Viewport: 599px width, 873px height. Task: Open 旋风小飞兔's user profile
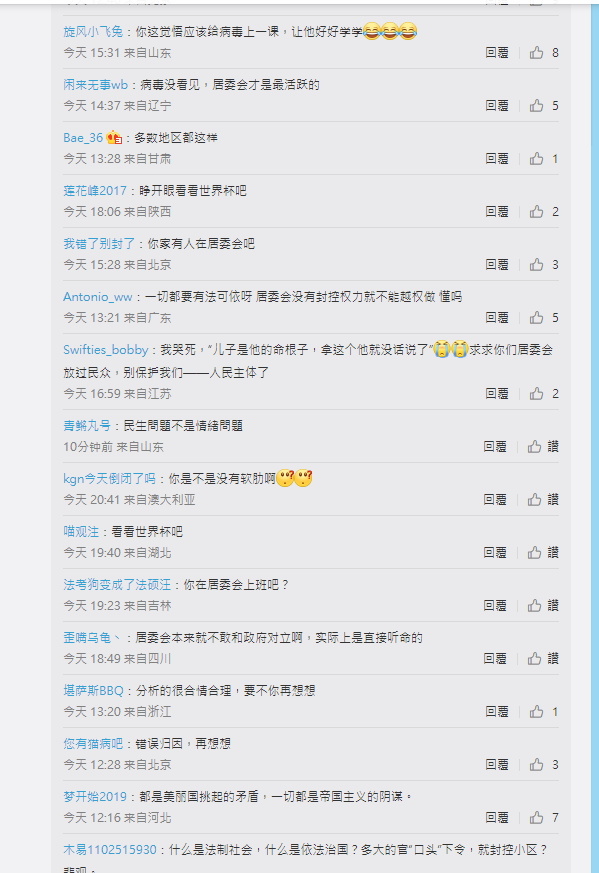pyautogui.click(x=93, y=31)
